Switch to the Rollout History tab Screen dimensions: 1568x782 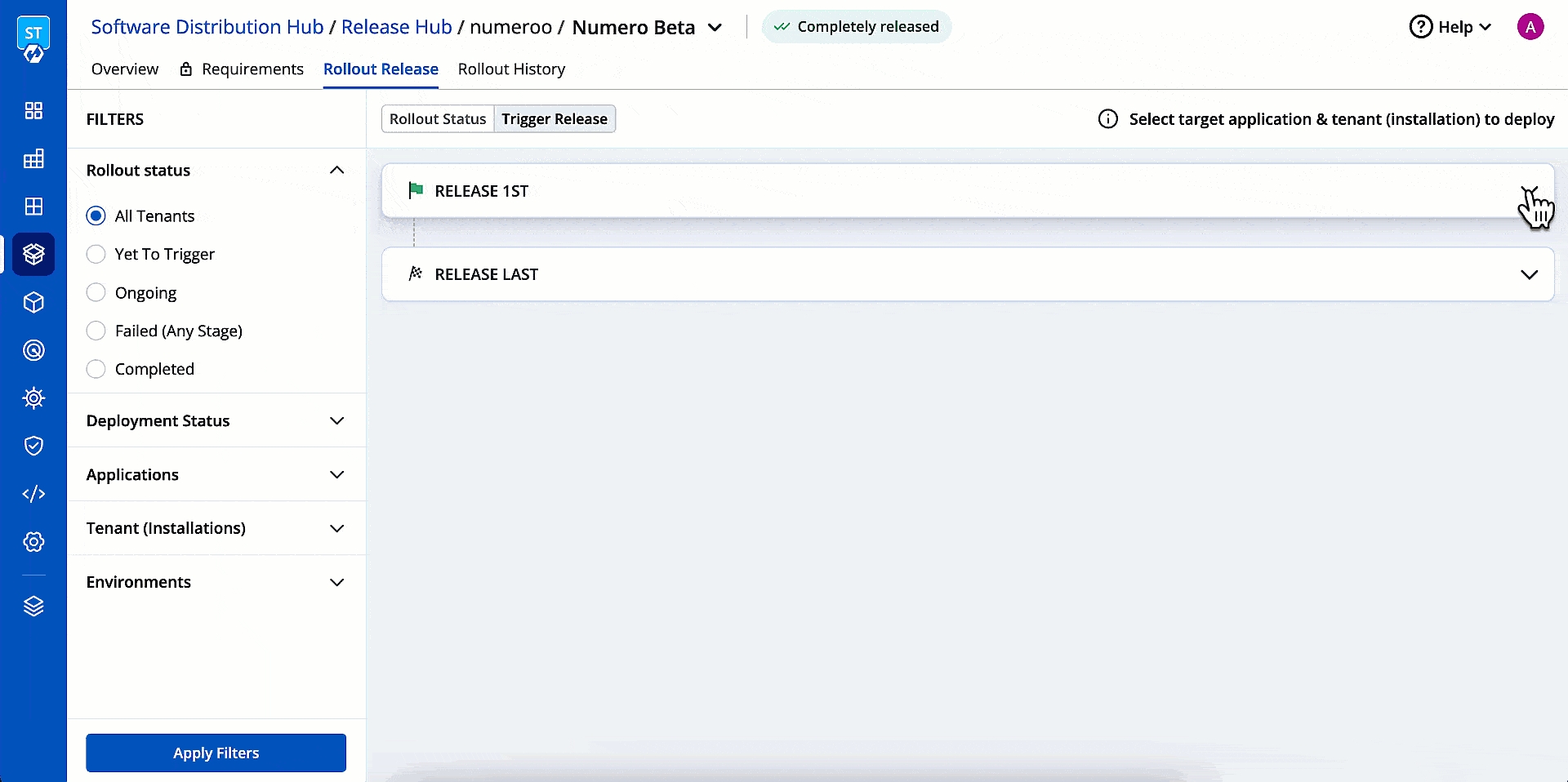coord(511,69)
